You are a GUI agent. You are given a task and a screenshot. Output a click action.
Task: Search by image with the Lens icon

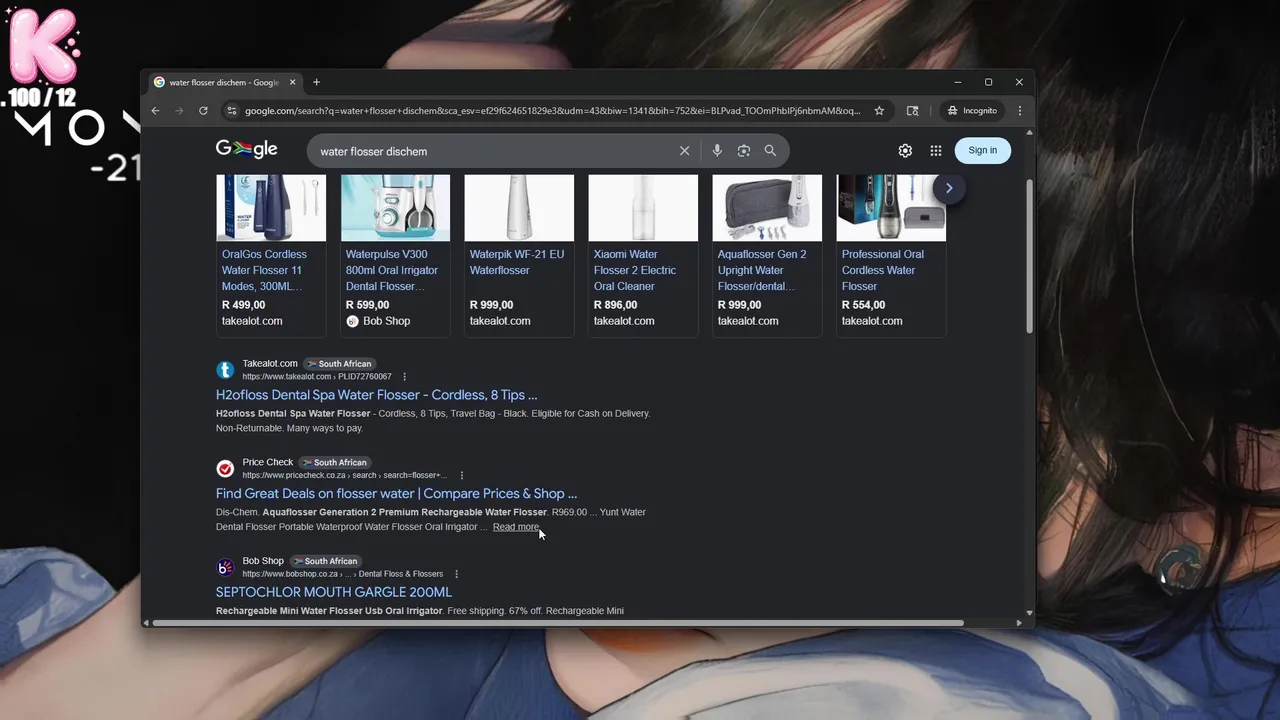click(743, 151)
